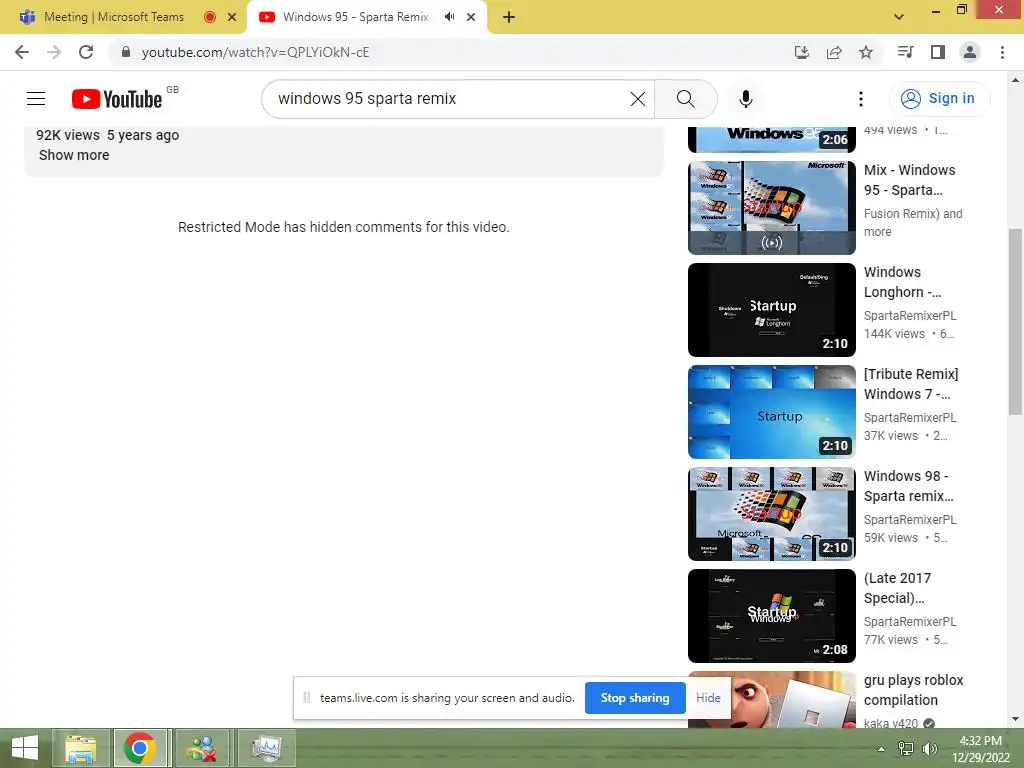Click the page vertical scrollbar thumb
The image size is (1024, 768).
click(1015, 321)
